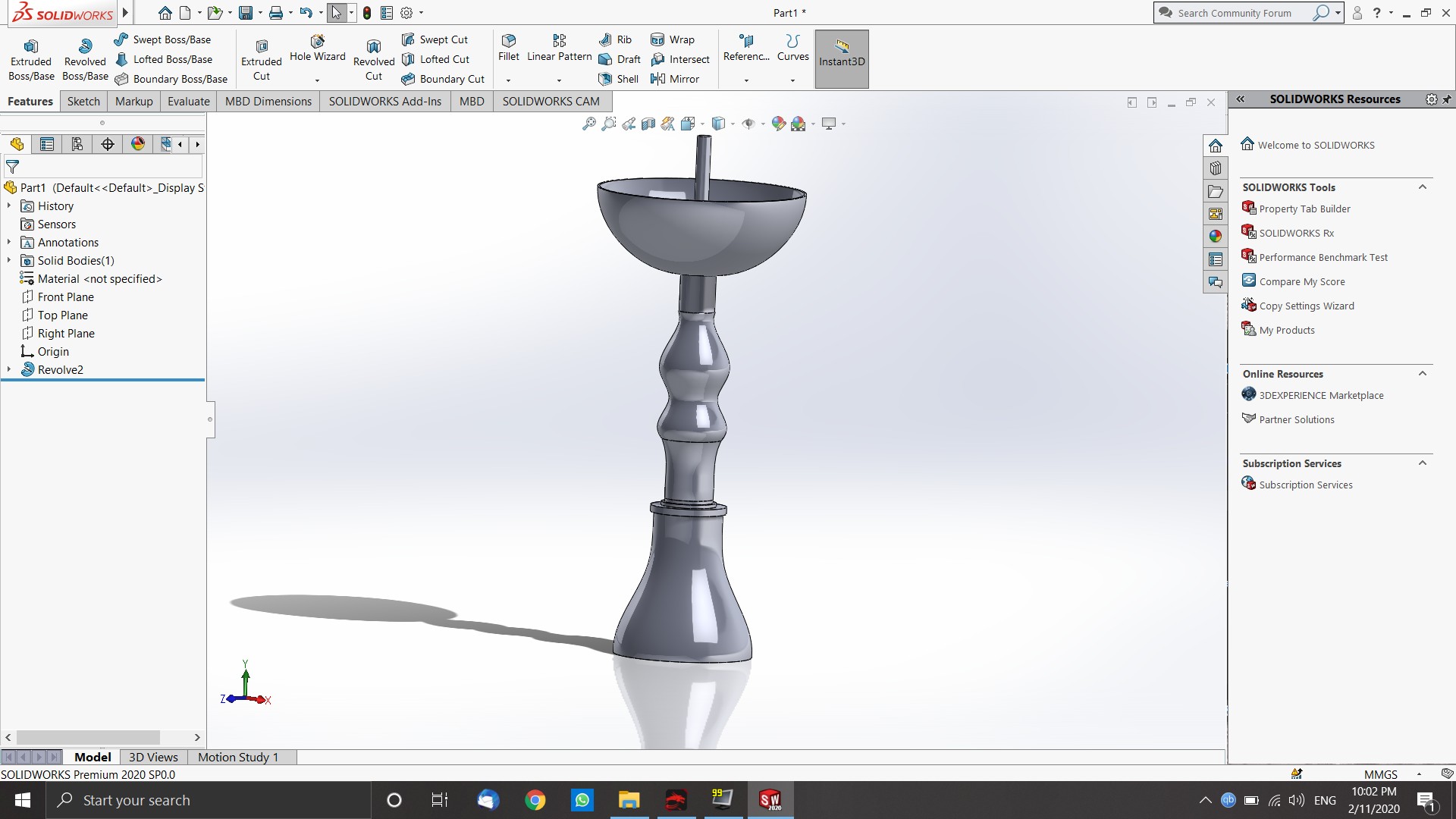Toggle hide/show items eye icon

pos(748,124)
